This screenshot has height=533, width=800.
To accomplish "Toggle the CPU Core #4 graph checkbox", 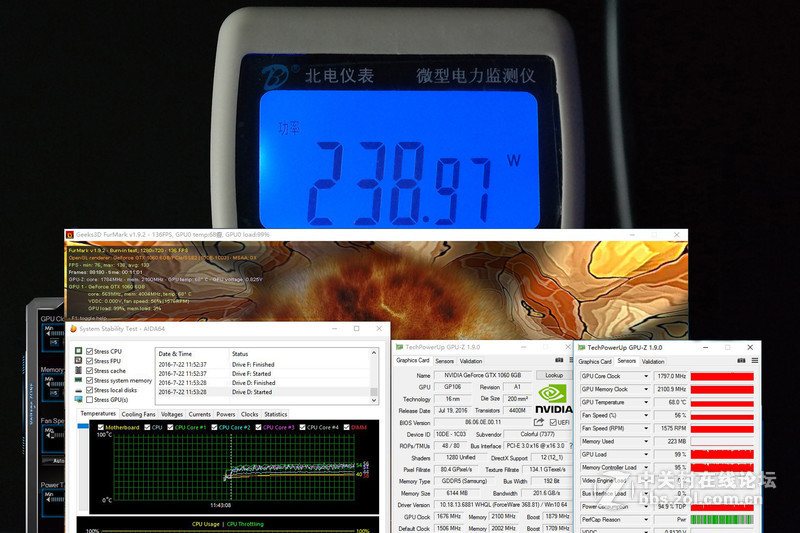I will pos(303,427).
